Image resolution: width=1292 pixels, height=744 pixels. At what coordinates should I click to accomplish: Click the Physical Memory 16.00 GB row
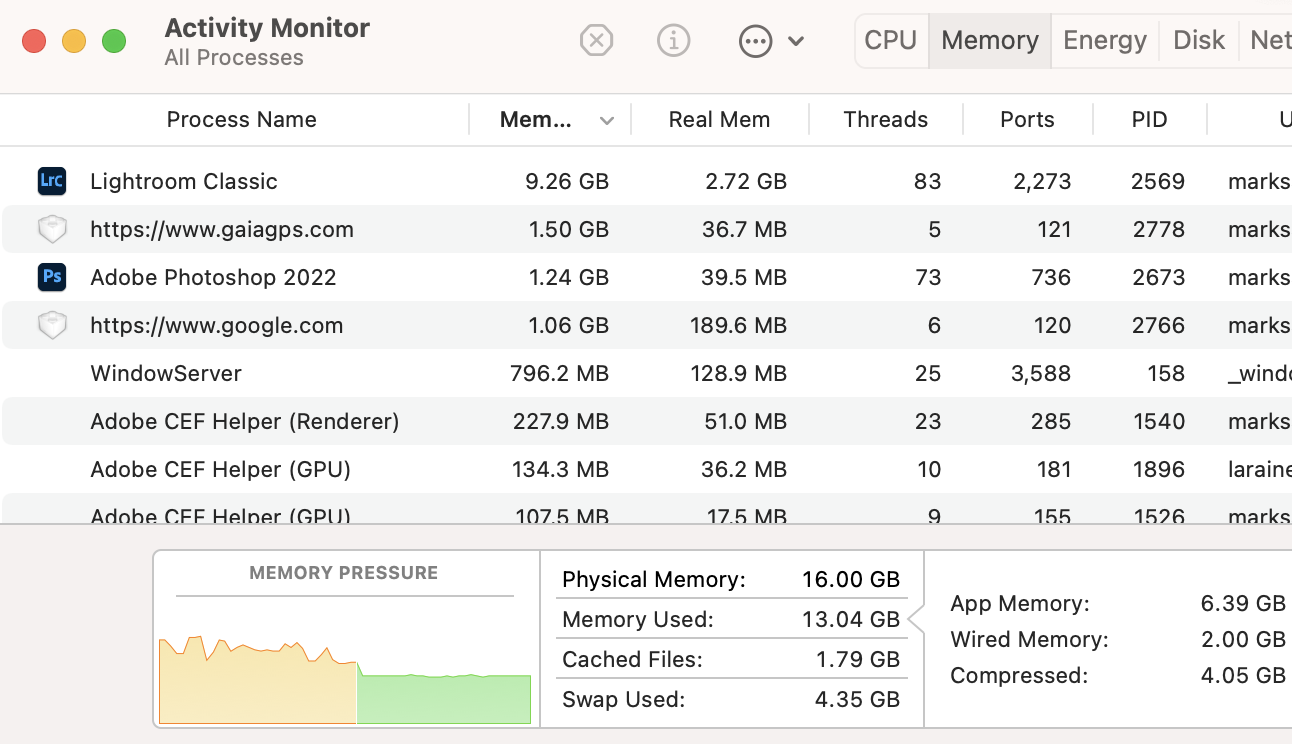[x=731, y=579]
